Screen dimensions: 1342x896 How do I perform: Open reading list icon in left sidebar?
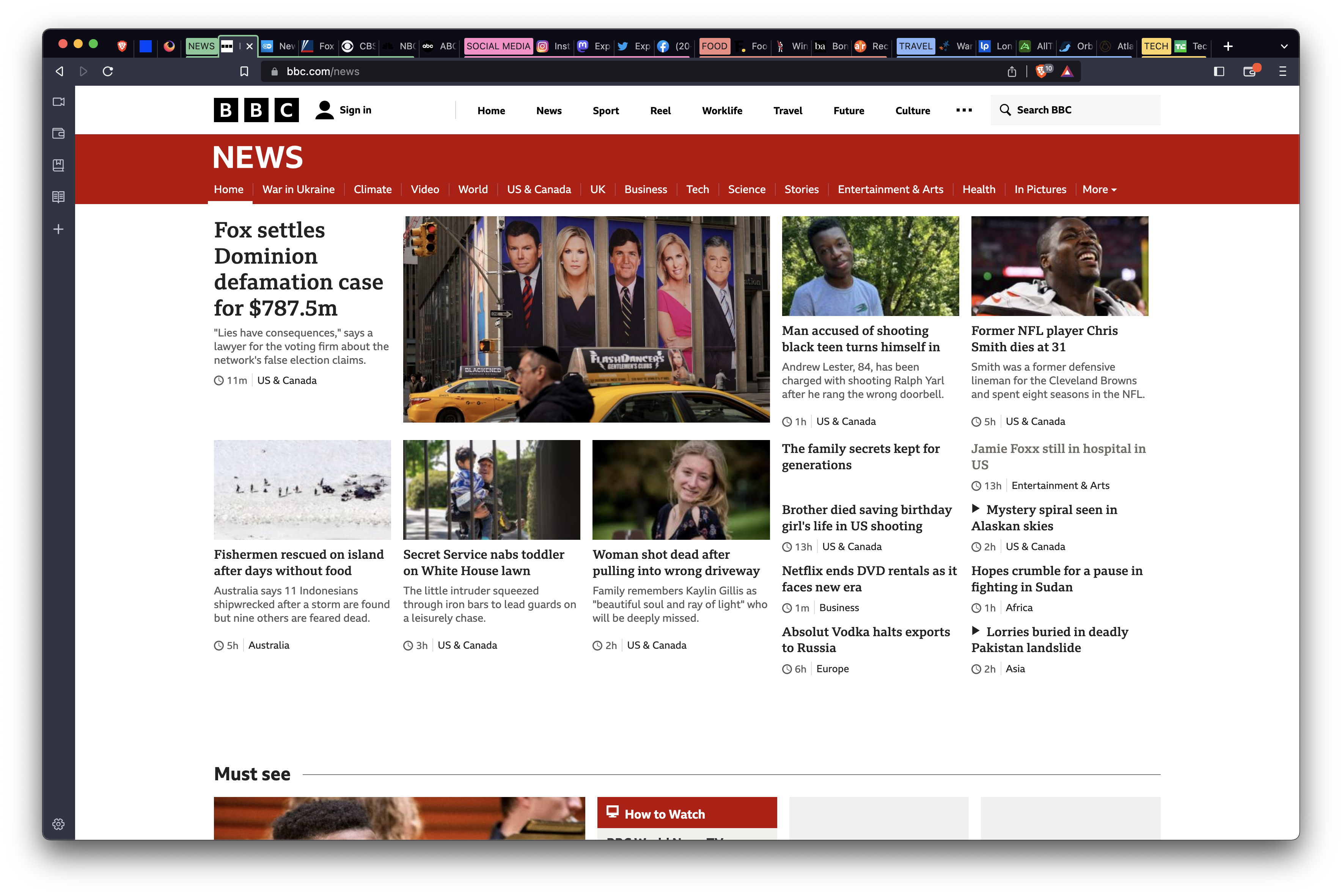58,197
